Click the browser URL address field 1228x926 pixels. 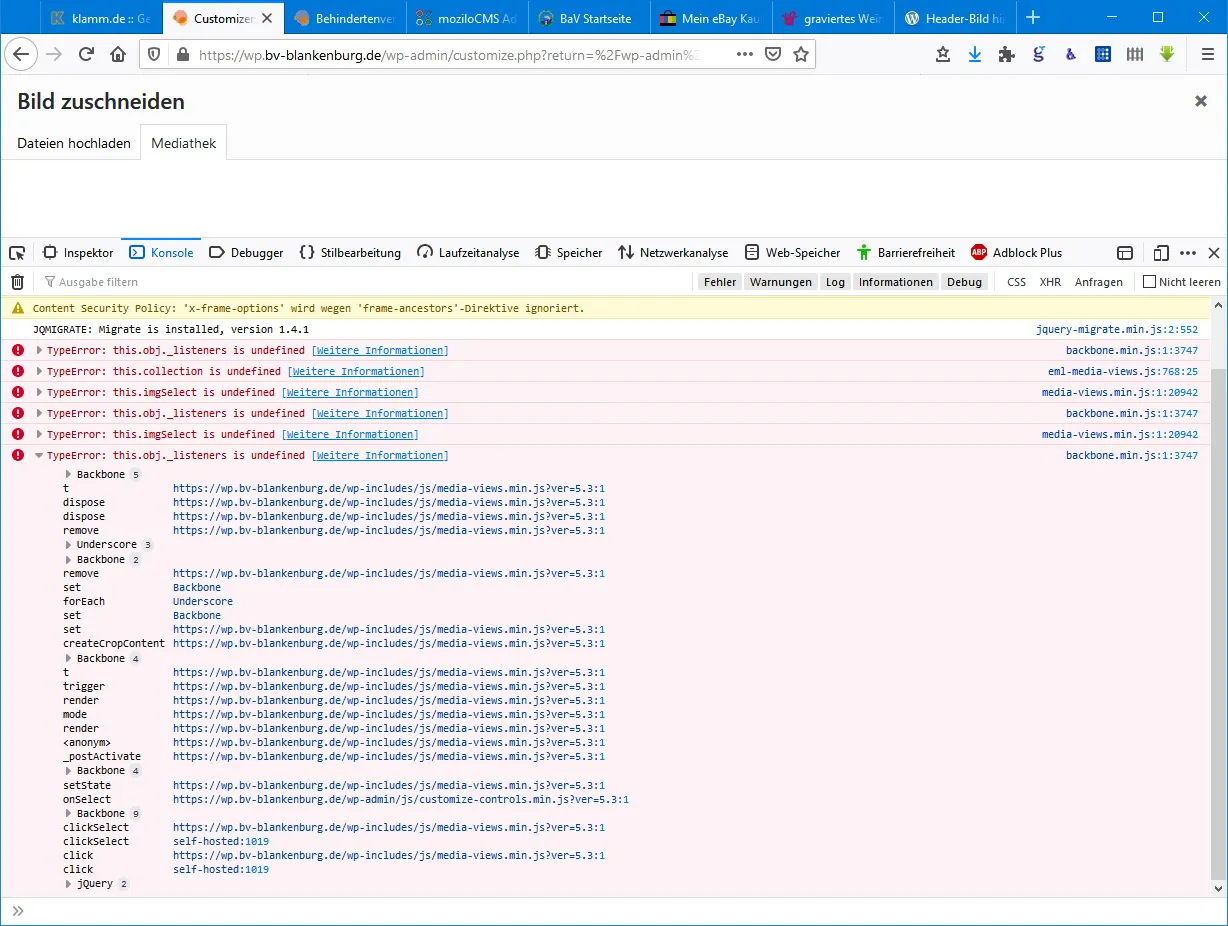[x=445, y=55]
